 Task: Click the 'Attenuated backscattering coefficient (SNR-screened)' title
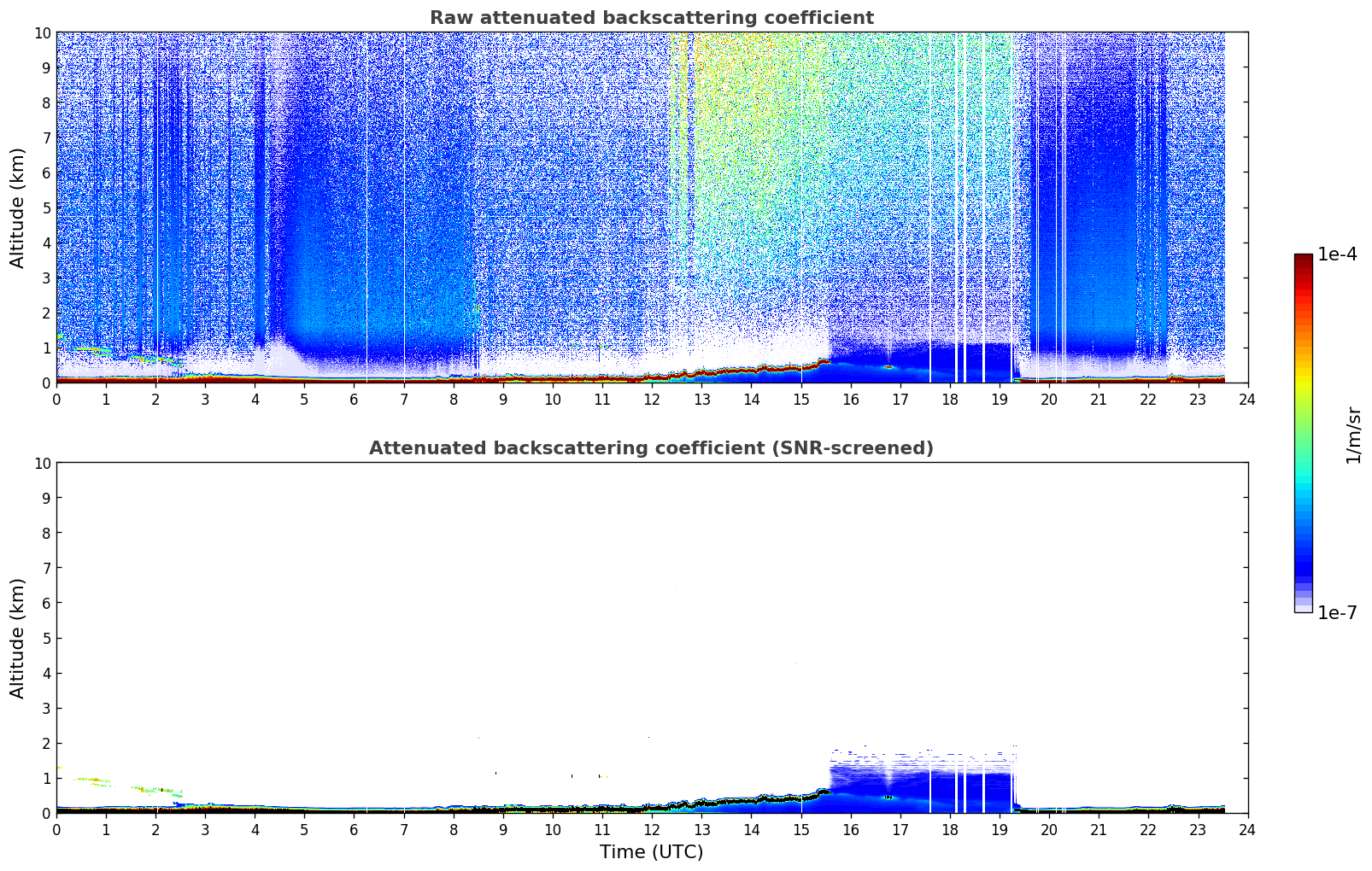click(651, 448)
